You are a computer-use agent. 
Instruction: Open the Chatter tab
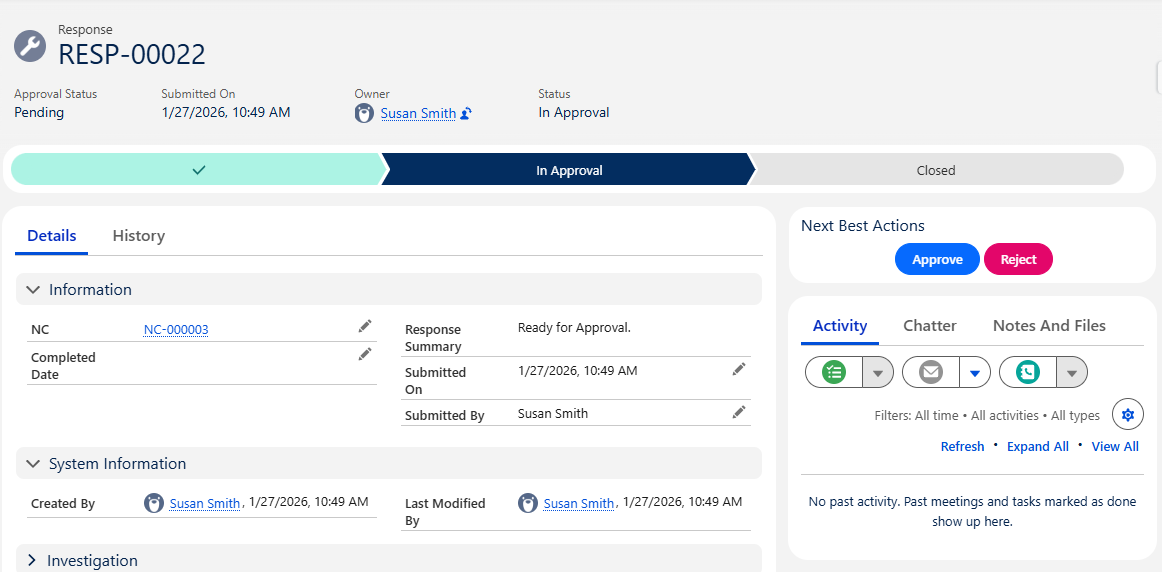[x=929, y=326]
